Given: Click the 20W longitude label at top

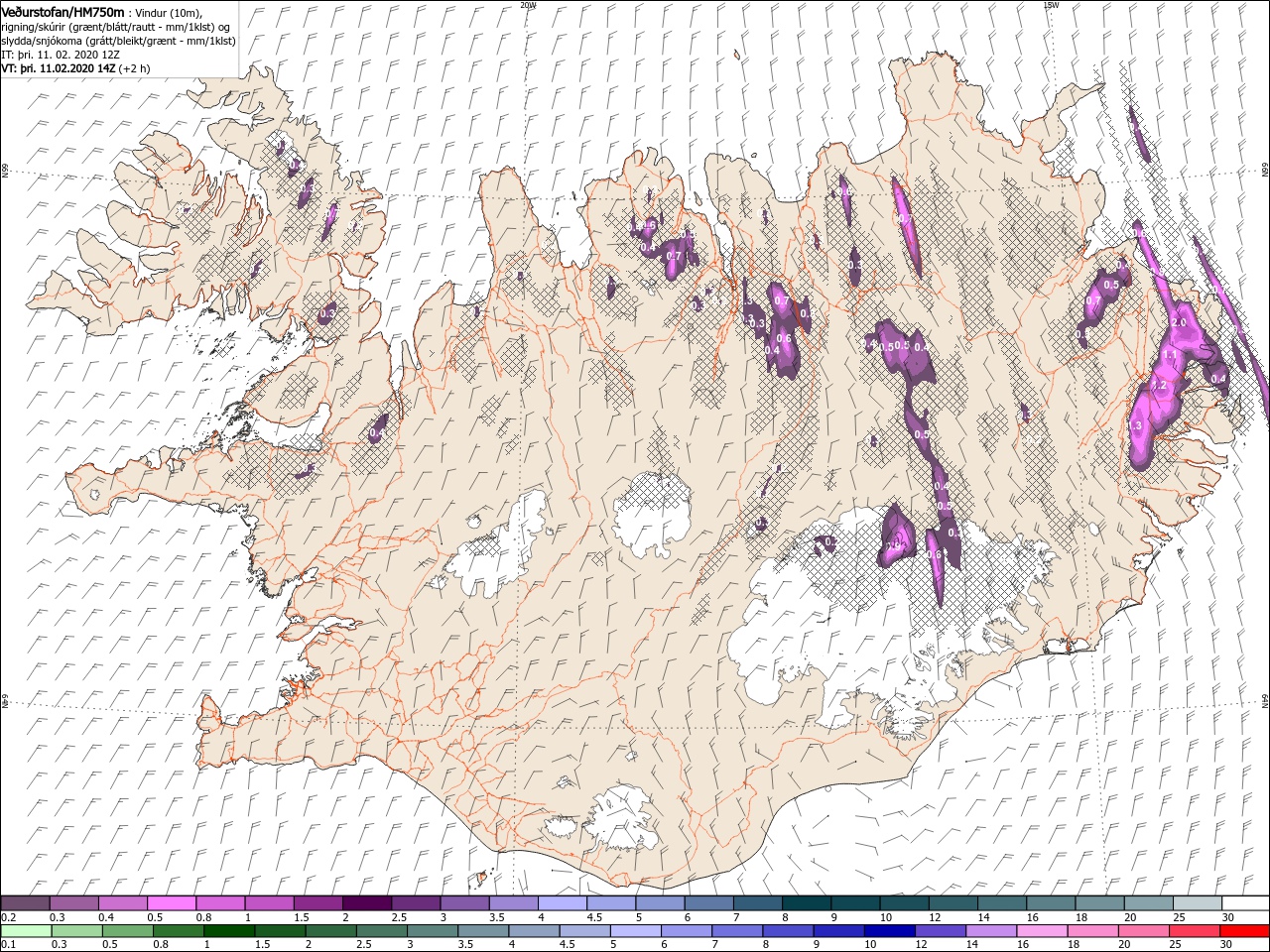Looking at the screenshot, I should point(528,4).
